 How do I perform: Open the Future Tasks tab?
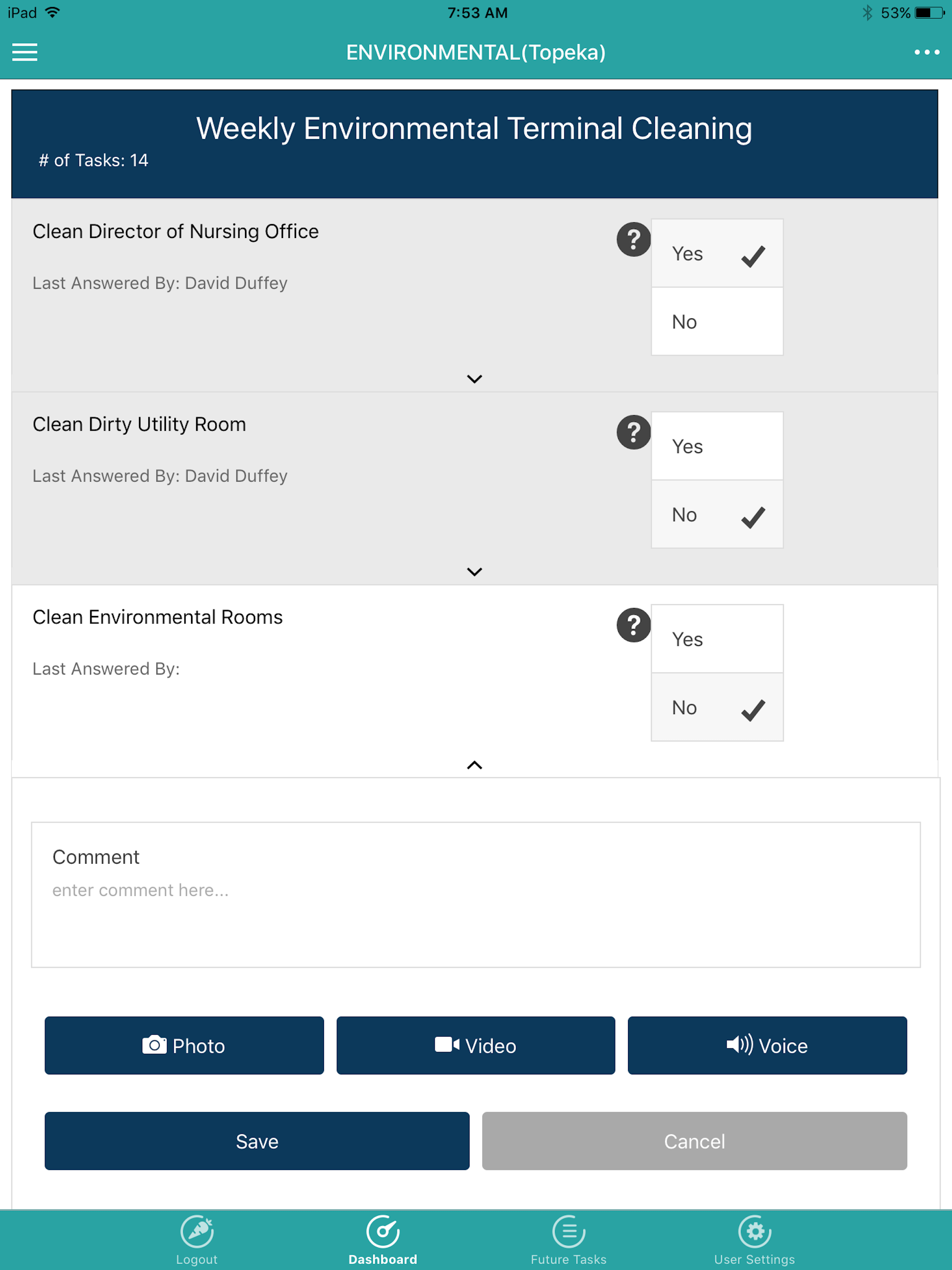click(569, 1241)
